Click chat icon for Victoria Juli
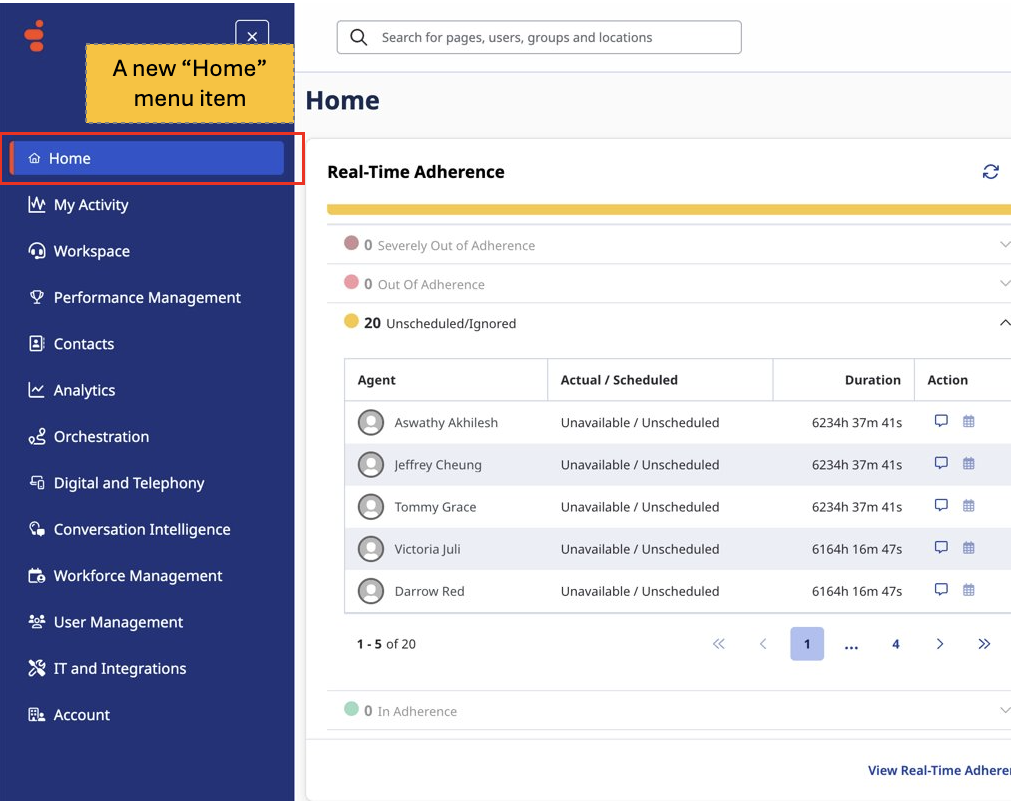 point(941,548)
